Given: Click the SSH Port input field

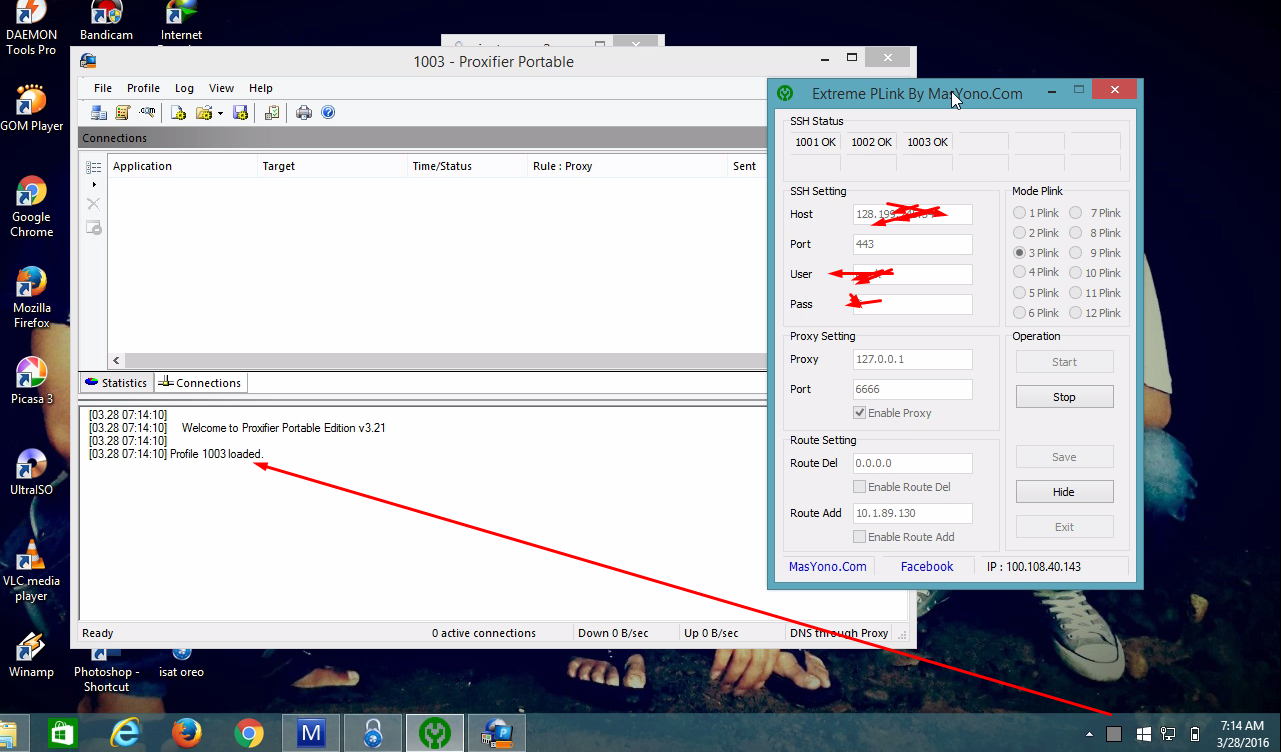Looking at the screenshot, I should 911,243.
